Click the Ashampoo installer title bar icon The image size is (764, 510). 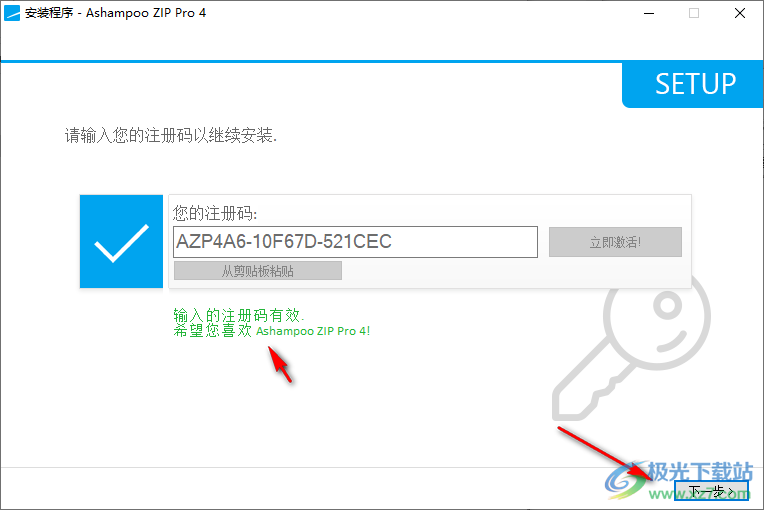(12, 13)
